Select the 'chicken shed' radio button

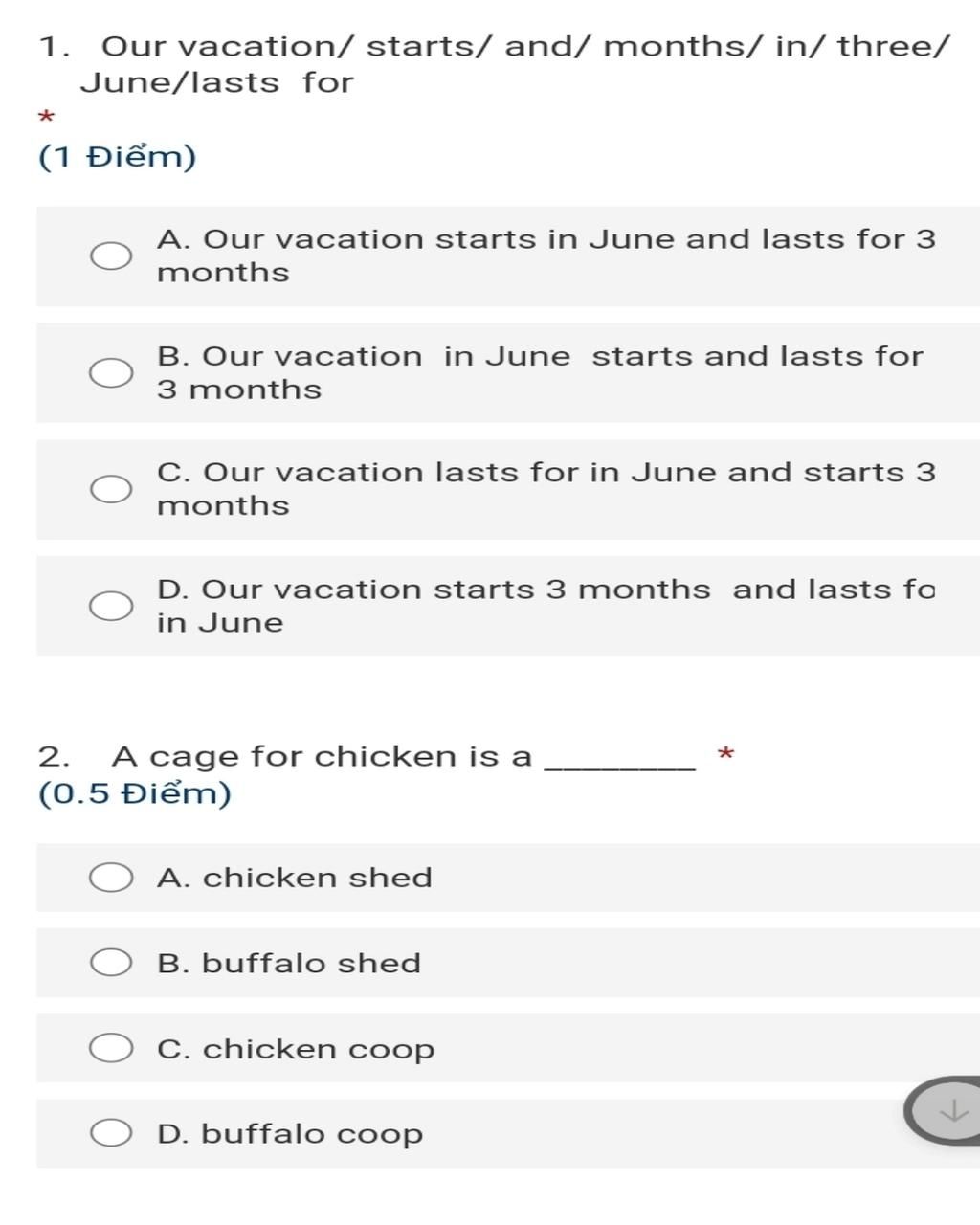pyautogui.click(x=111, y=878)
